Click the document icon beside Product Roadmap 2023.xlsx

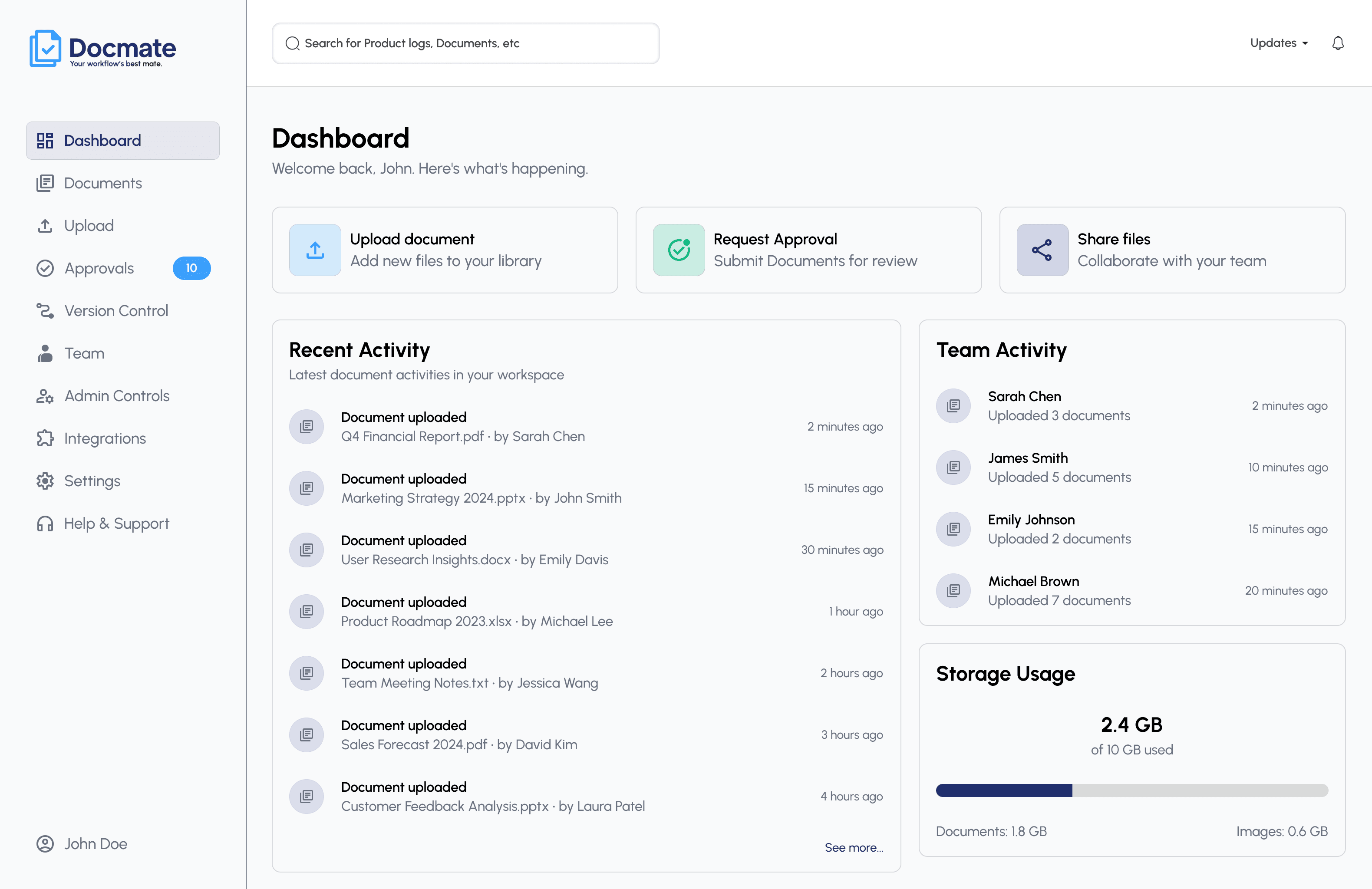pyautogui.click(x=306, y=612)
